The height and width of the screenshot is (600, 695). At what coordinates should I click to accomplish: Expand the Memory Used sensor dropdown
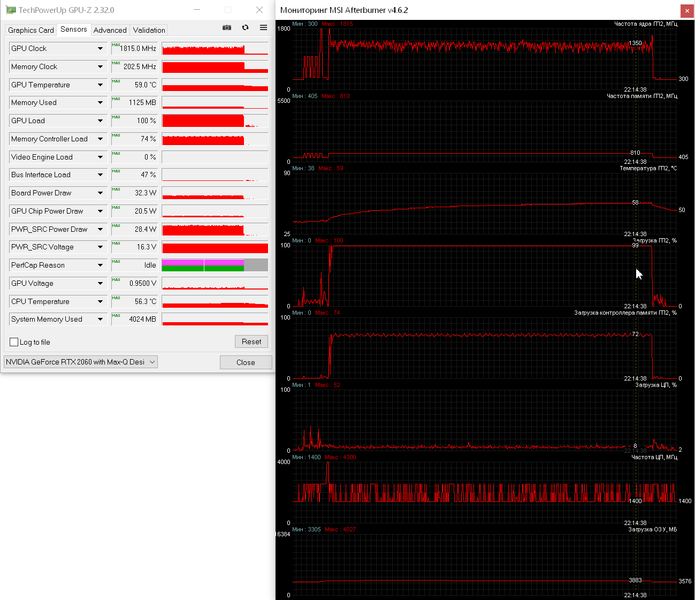point(100,102)
